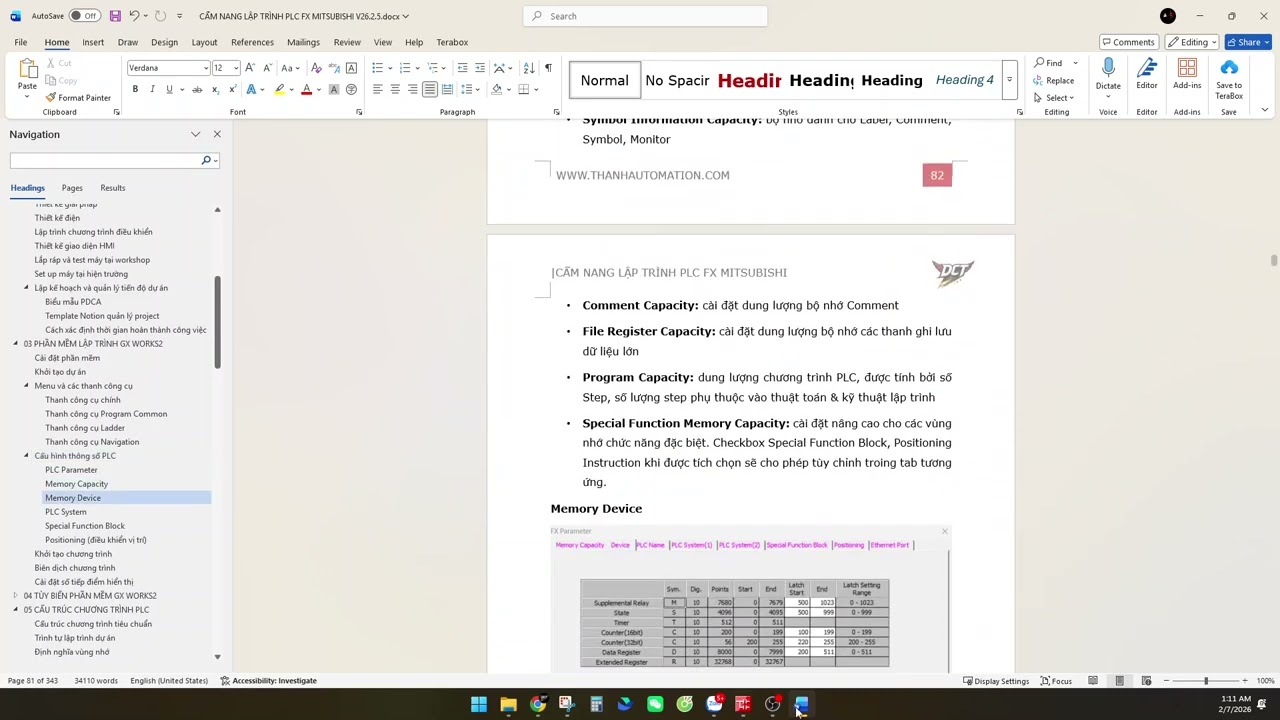Switch to the References ribbon tab
This screenshot has height=720, width=1280.
pos(252,42)
